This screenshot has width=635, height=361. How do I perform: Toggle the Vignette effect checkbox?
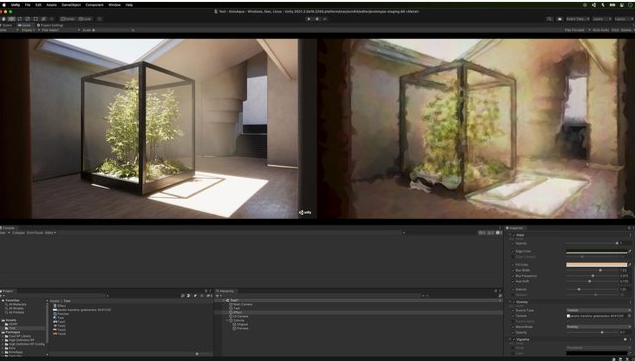pyautogui.click(x=514, y=339)
